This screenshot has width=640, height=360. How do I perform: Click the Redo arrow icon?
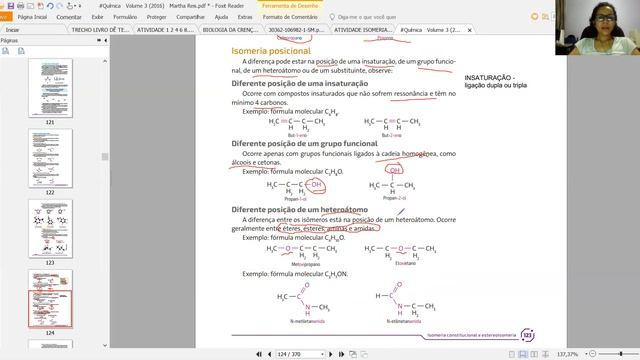point(60,6)
